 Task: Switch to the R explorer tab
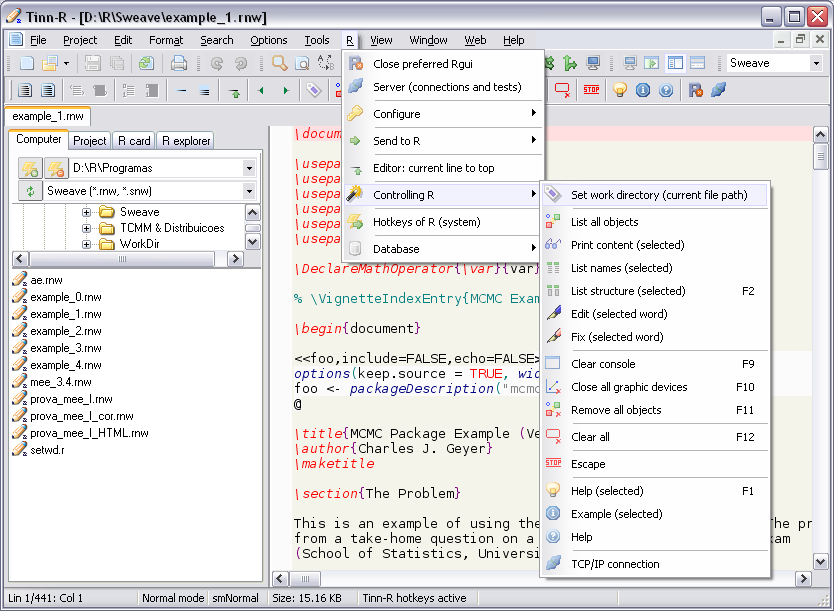(186, 141)
